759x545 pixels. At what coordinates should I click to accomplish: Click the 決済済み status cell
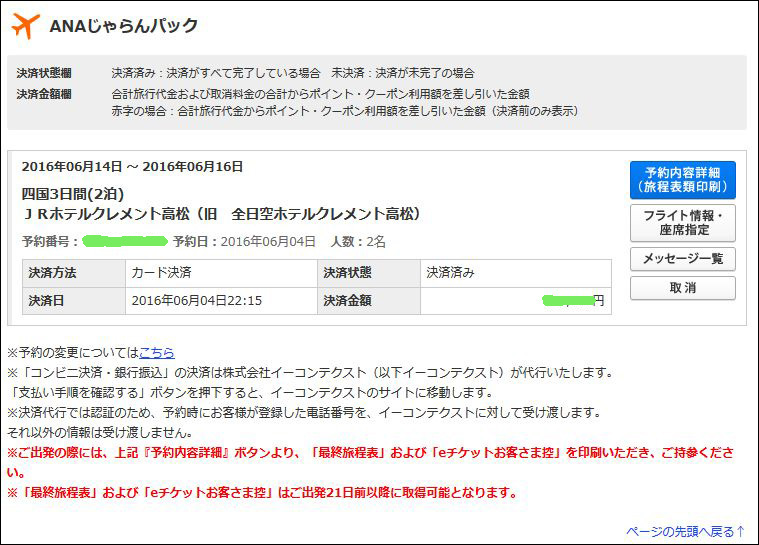pyautogui.click(x=516, y=273)
